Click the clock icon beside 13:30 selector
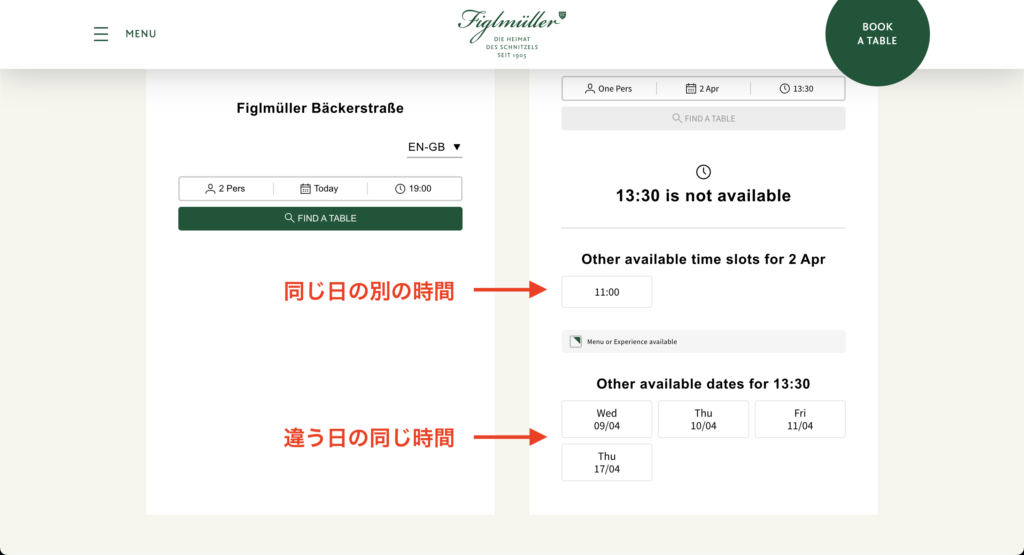The width and height of the screenshot is (1024, 555). coord(784,89)
